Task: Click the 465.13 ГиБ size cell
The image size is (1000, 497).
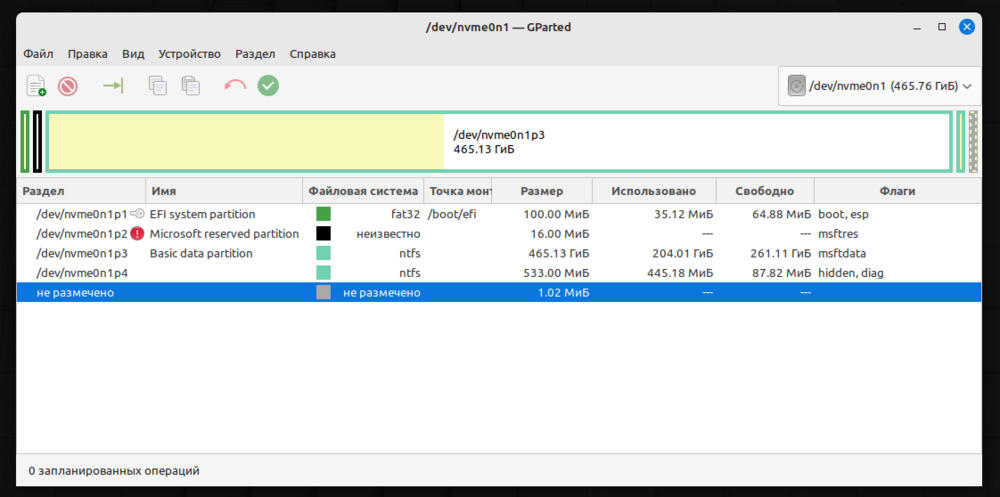Action: tap(559, 254)
